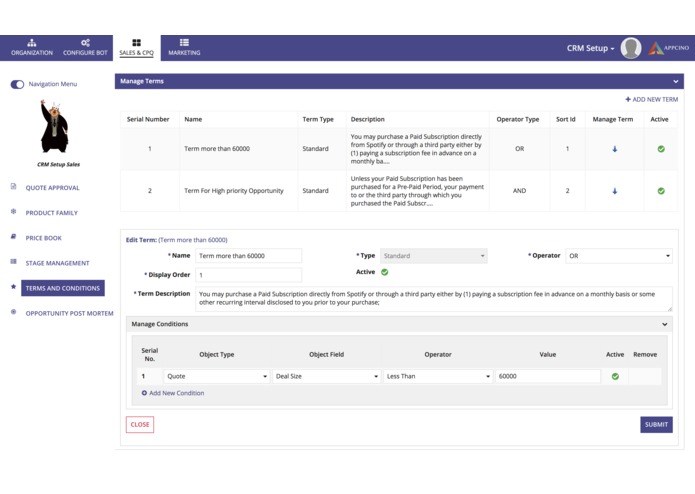
Task: Click the Price Book icon
Action: (x=13, y=237)
